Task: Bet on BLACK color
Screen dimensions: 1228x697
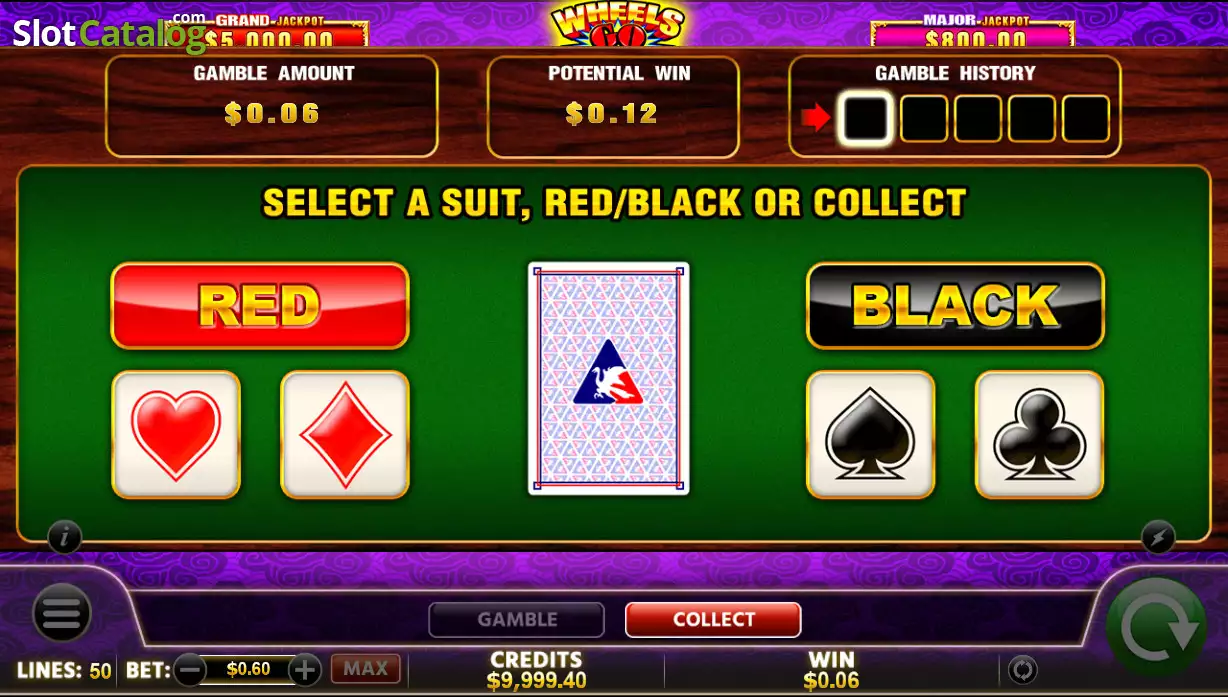Action: pyautogui.click(x=955, y=305)
